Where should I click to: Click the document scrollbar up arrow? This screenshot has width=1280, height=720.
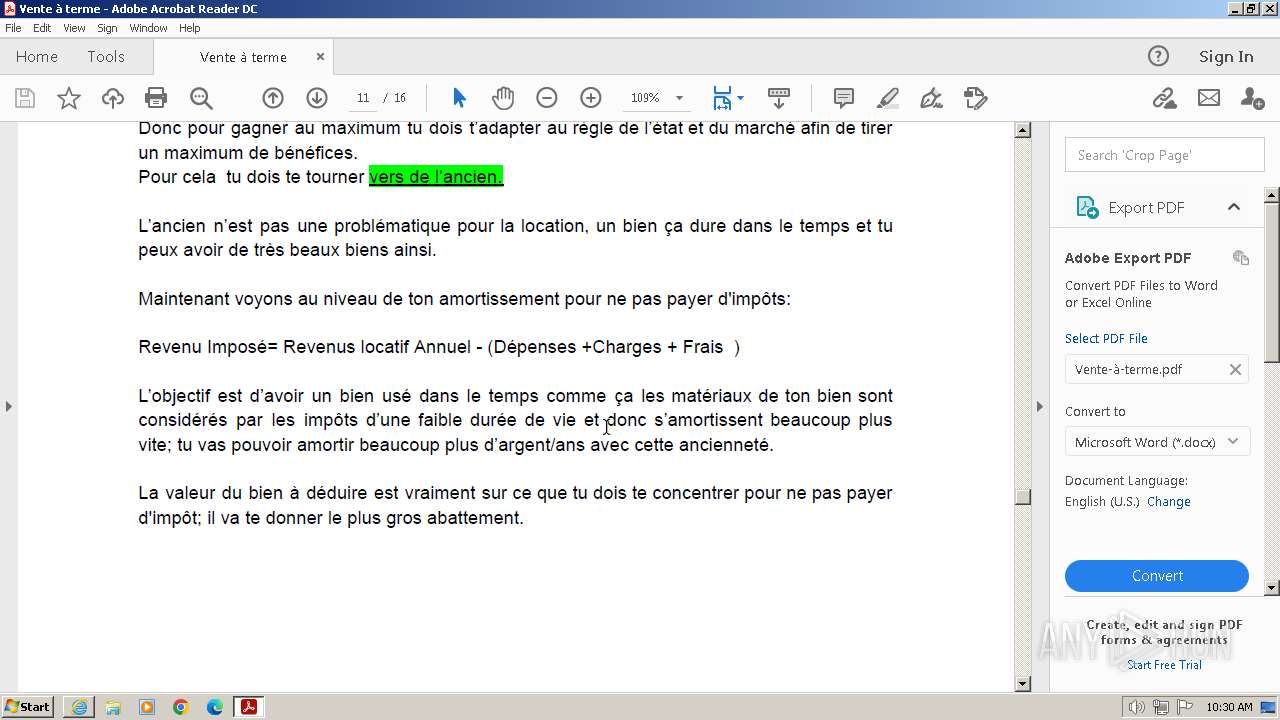(x=1022, y=130)
